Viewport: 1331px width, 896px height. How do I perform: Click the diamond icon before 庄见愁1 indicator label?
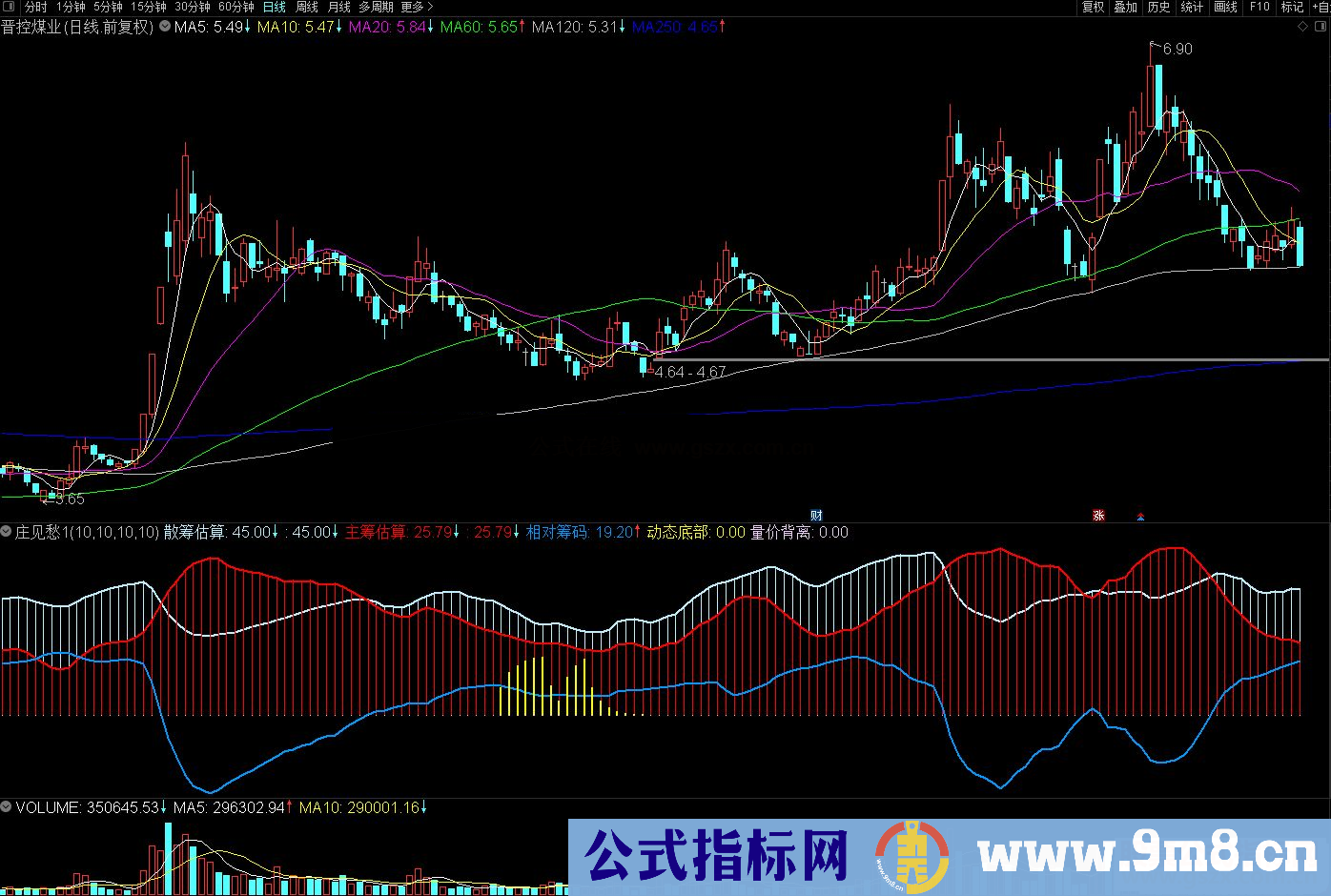(x=6, y=532)
